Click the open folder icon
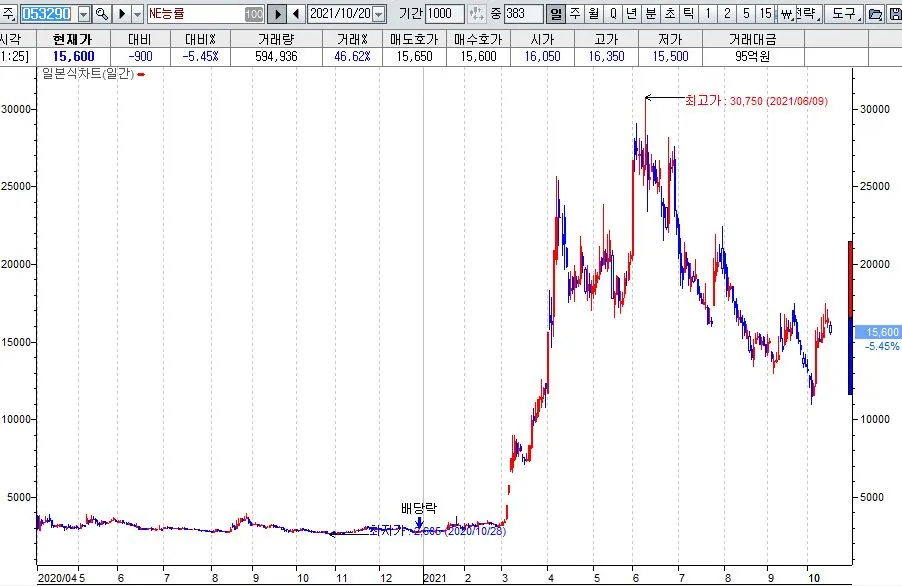Screen dimensions: 902x586 [x=875, y=14]
